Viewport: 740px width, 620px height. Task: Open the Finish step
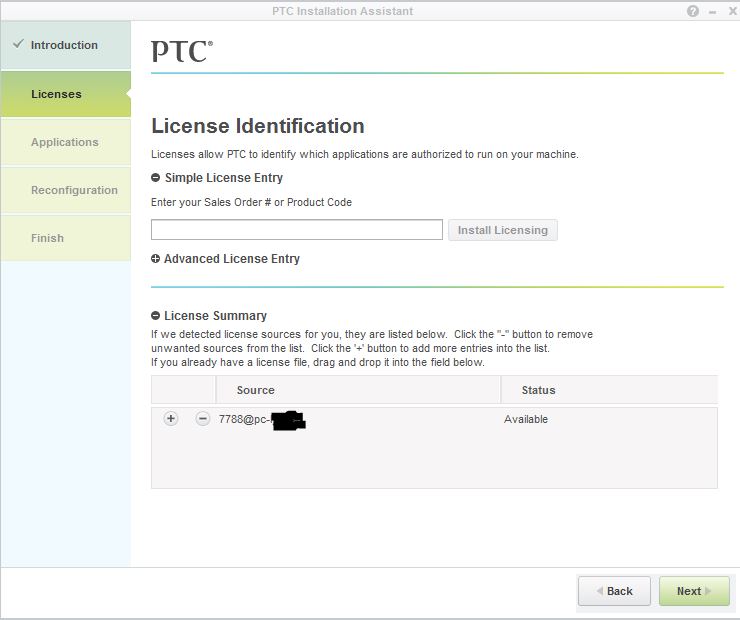[66, 238]
